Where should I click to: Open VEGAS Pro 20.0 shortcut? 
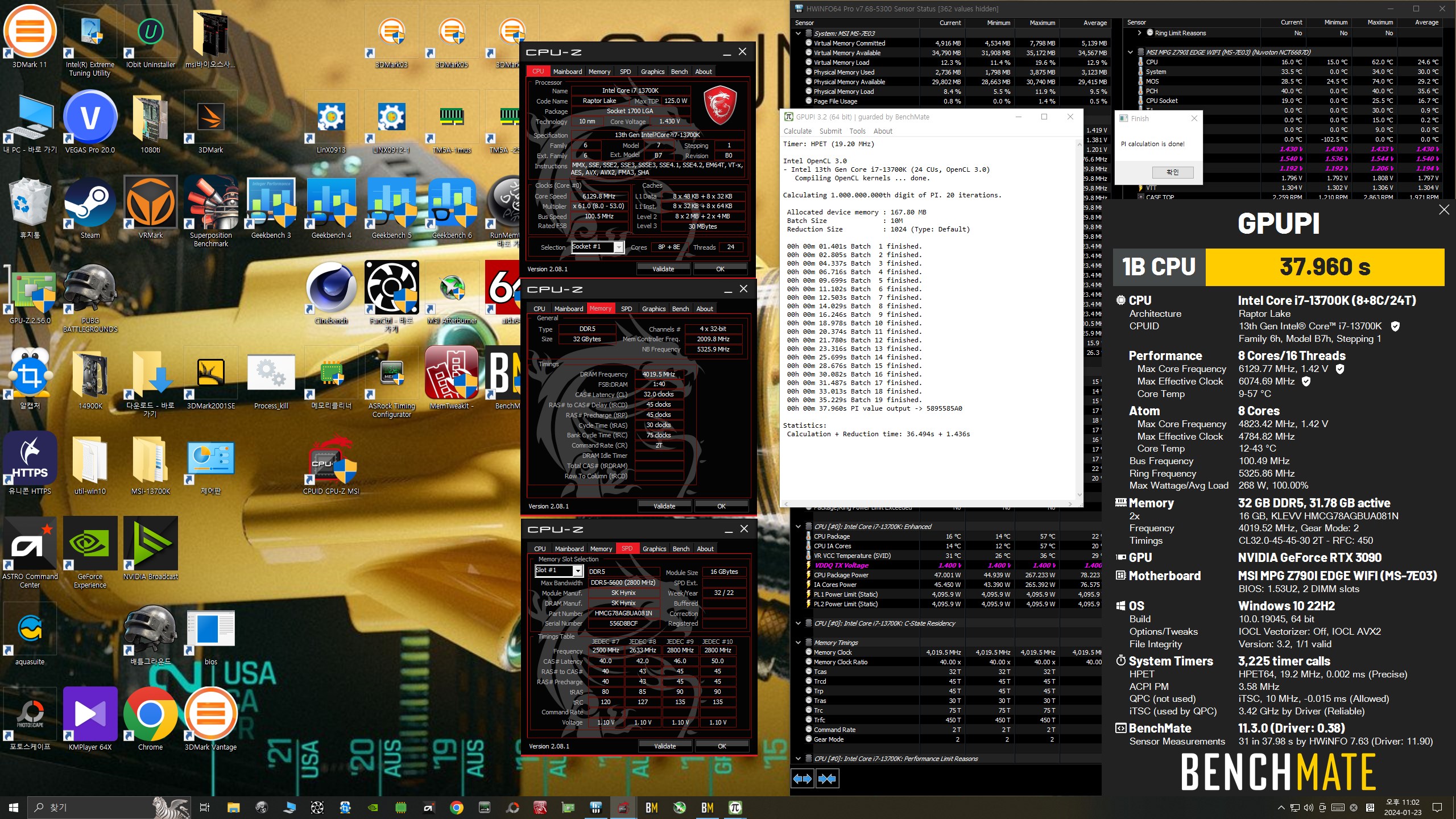90,121
